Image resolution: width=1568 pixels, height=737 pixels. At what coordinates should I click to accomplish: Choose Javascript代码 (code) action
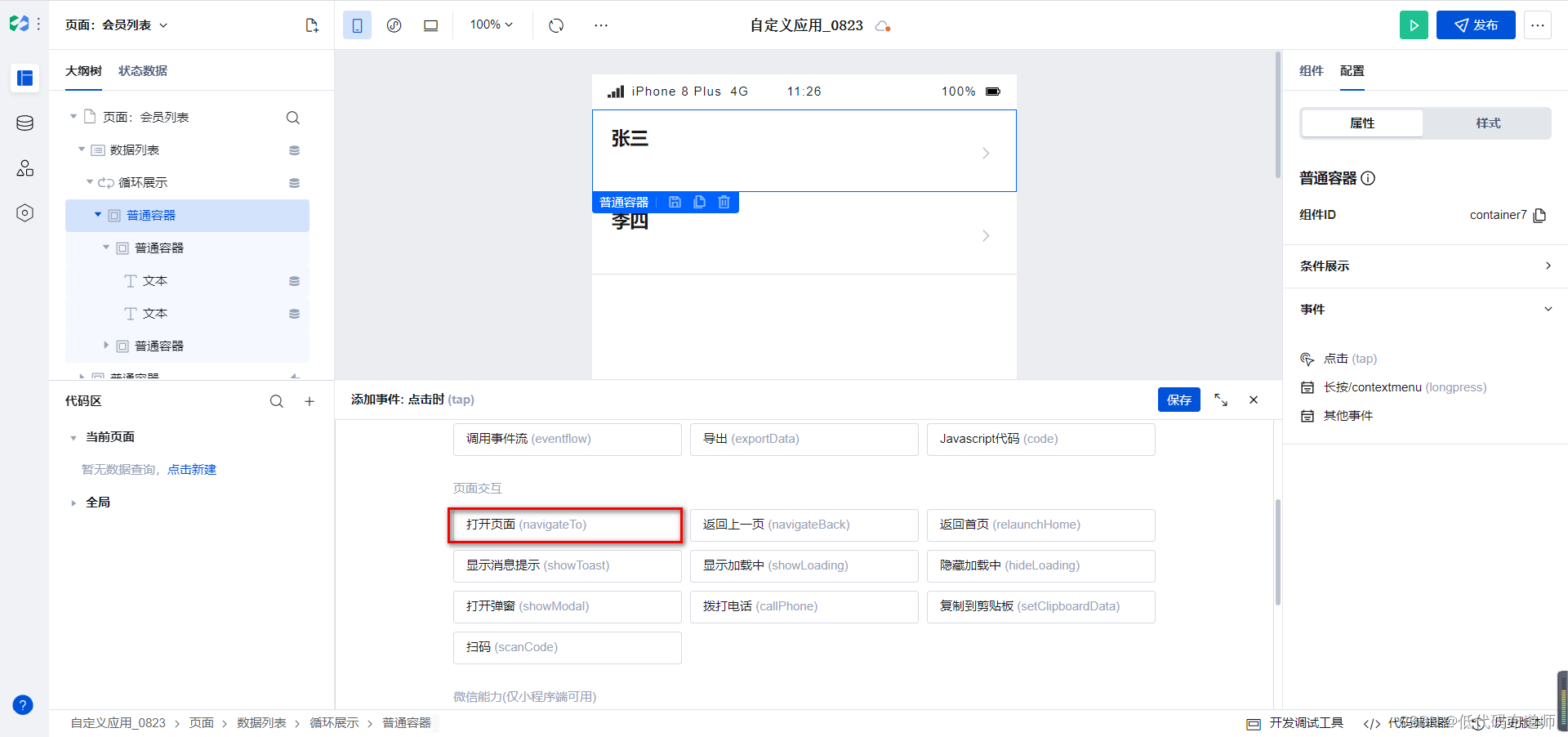tap(1041, 439)
